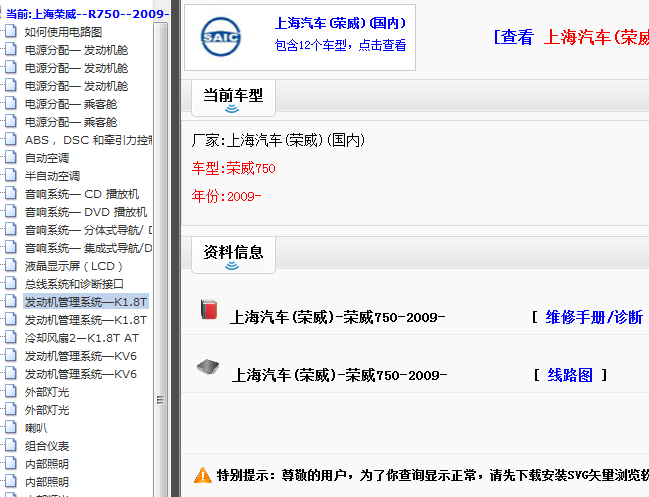Image resolution: width=649 pixels, height=497 pixels.
Task: Click the red 年份:2009- text
Action: coord(226,196)
